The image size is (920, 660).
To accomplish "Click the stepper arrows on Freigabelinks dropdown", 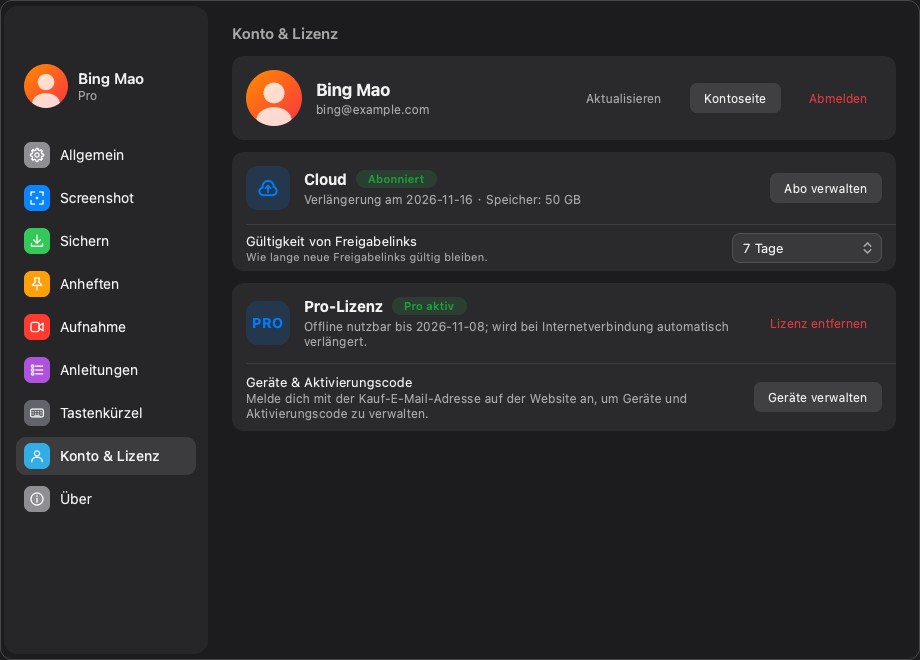I will pyautogui.click(x=867, y=248).
